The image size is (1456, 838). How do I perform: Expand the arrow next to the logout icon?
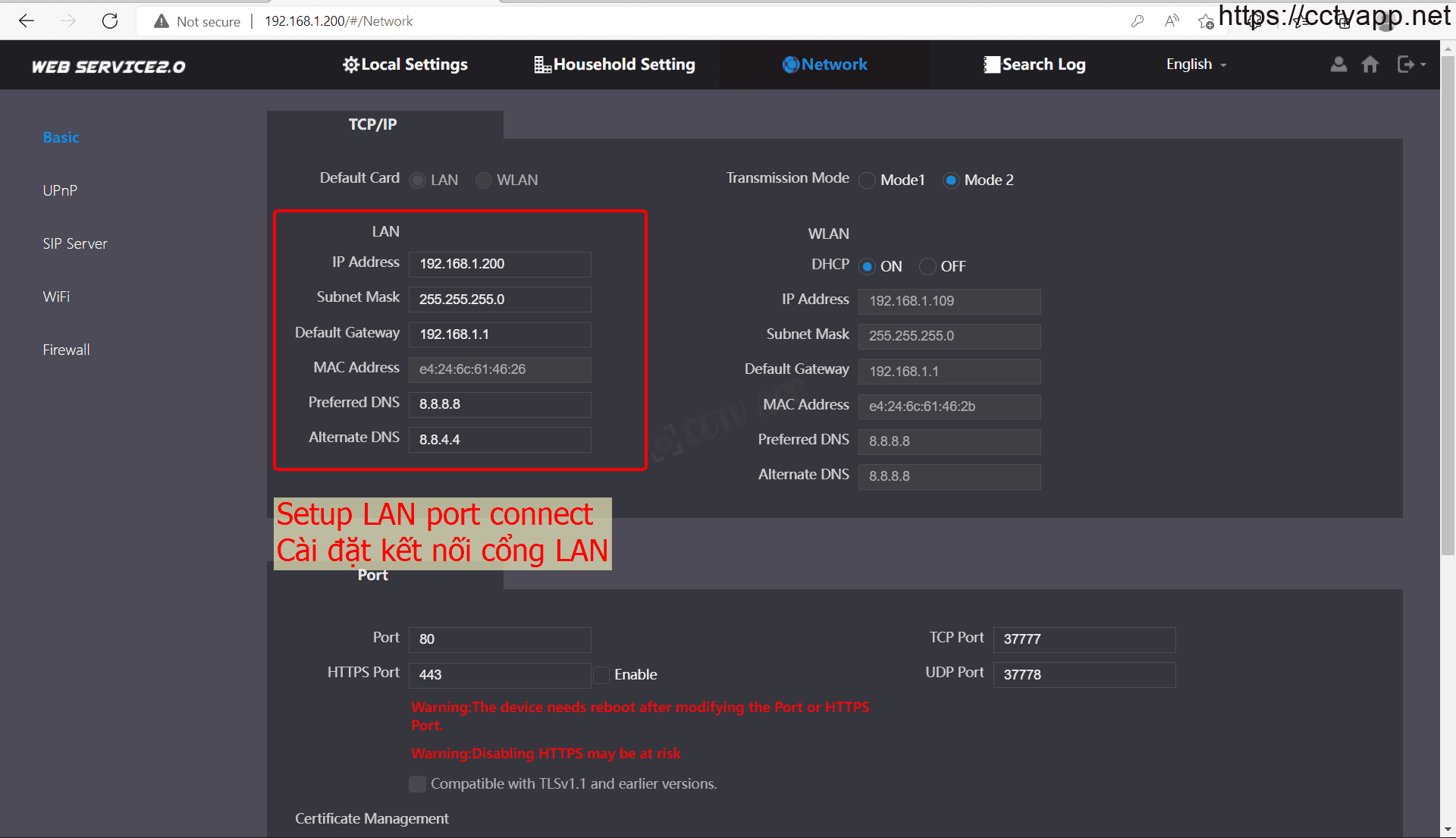click(x=1423, y=65)
